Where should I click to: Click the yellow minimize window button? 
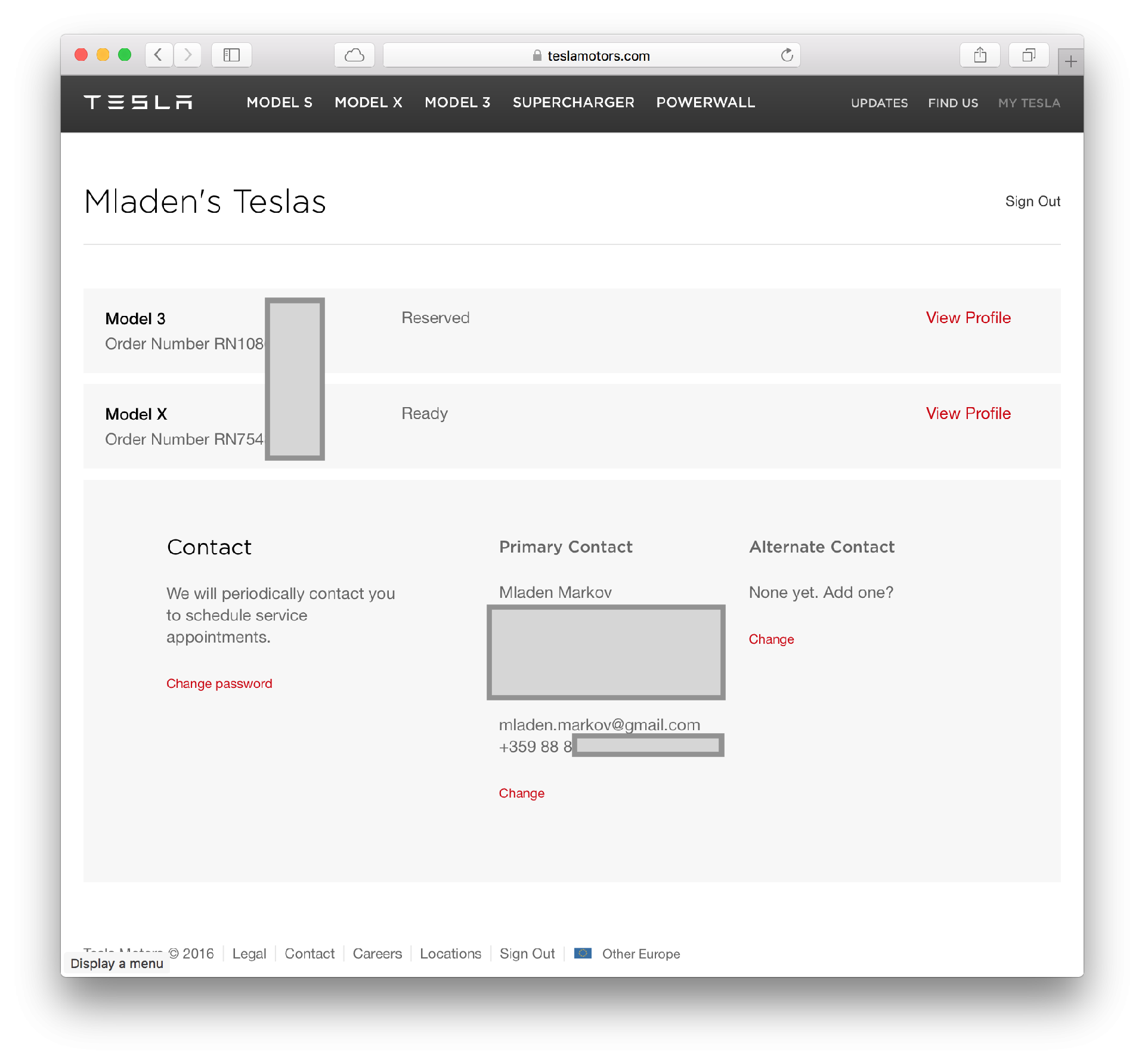[x=103, y=55]
